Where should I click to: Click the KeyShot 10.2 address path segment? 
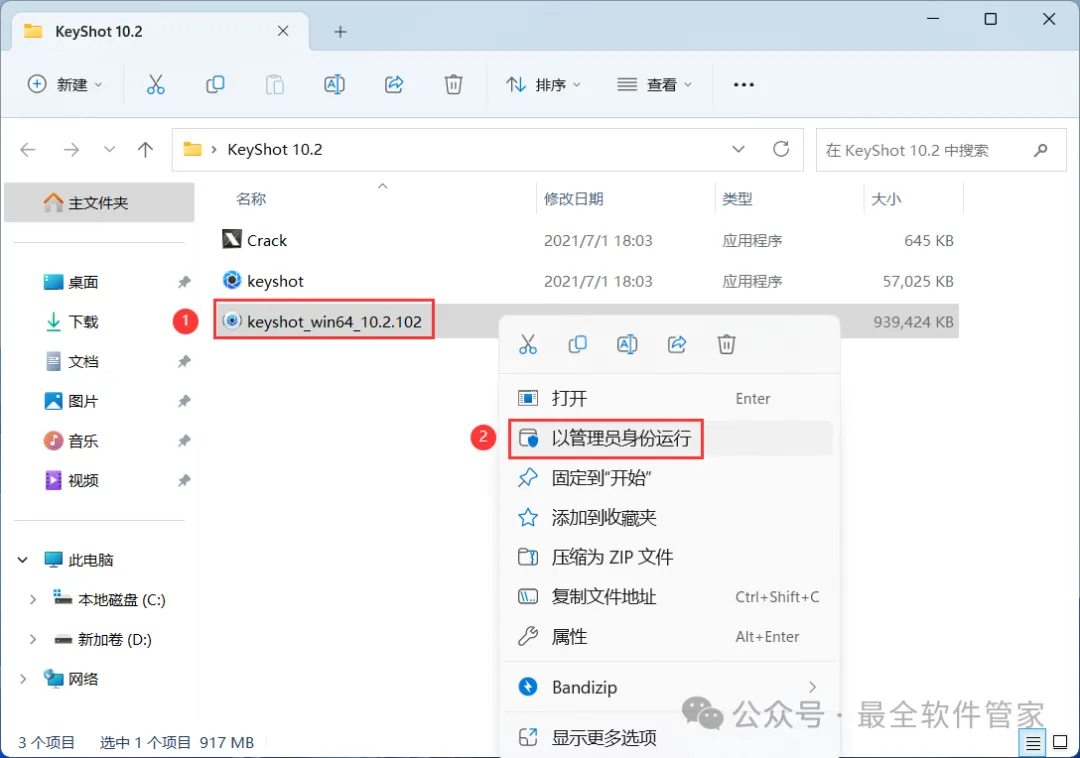click(x=275, y=149)
